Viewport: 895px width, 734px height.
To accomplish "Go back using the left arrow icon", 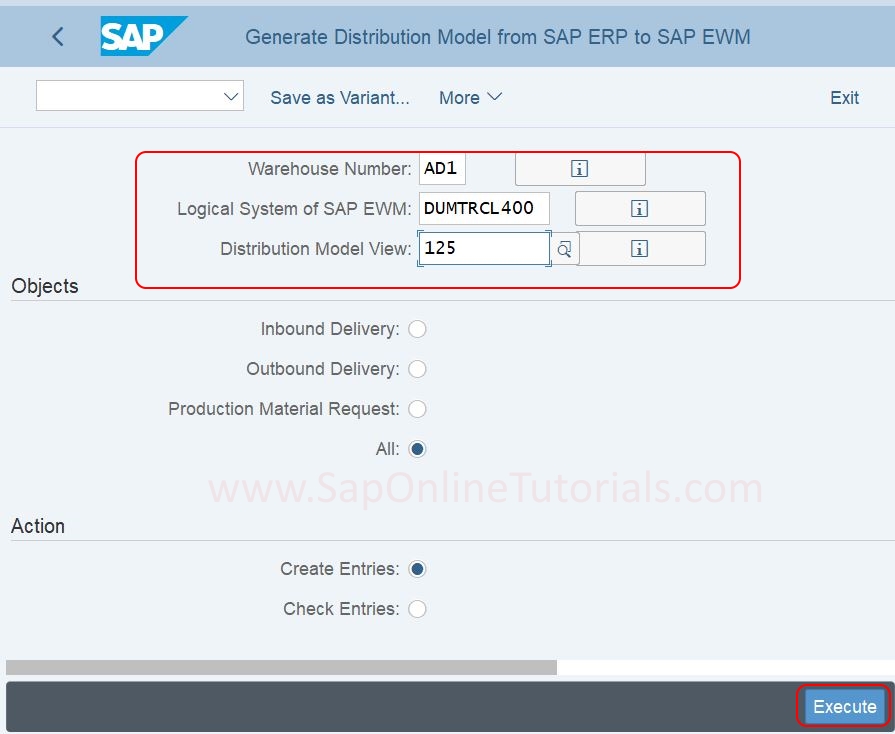I will point(58,37).
